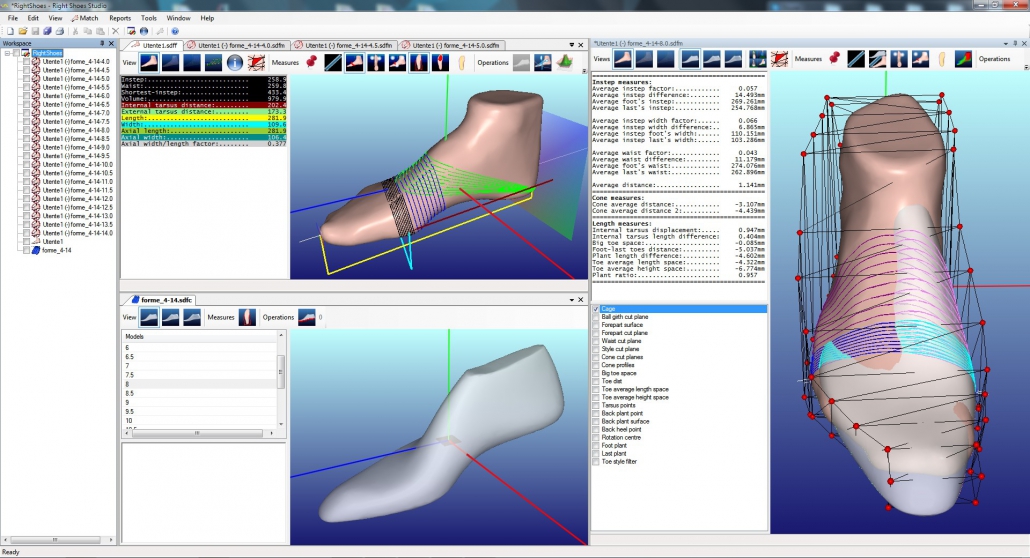
Task: Select Utente1 (-) forme_4-14-8.0 in the workspace tree
Action: [75, 130]
